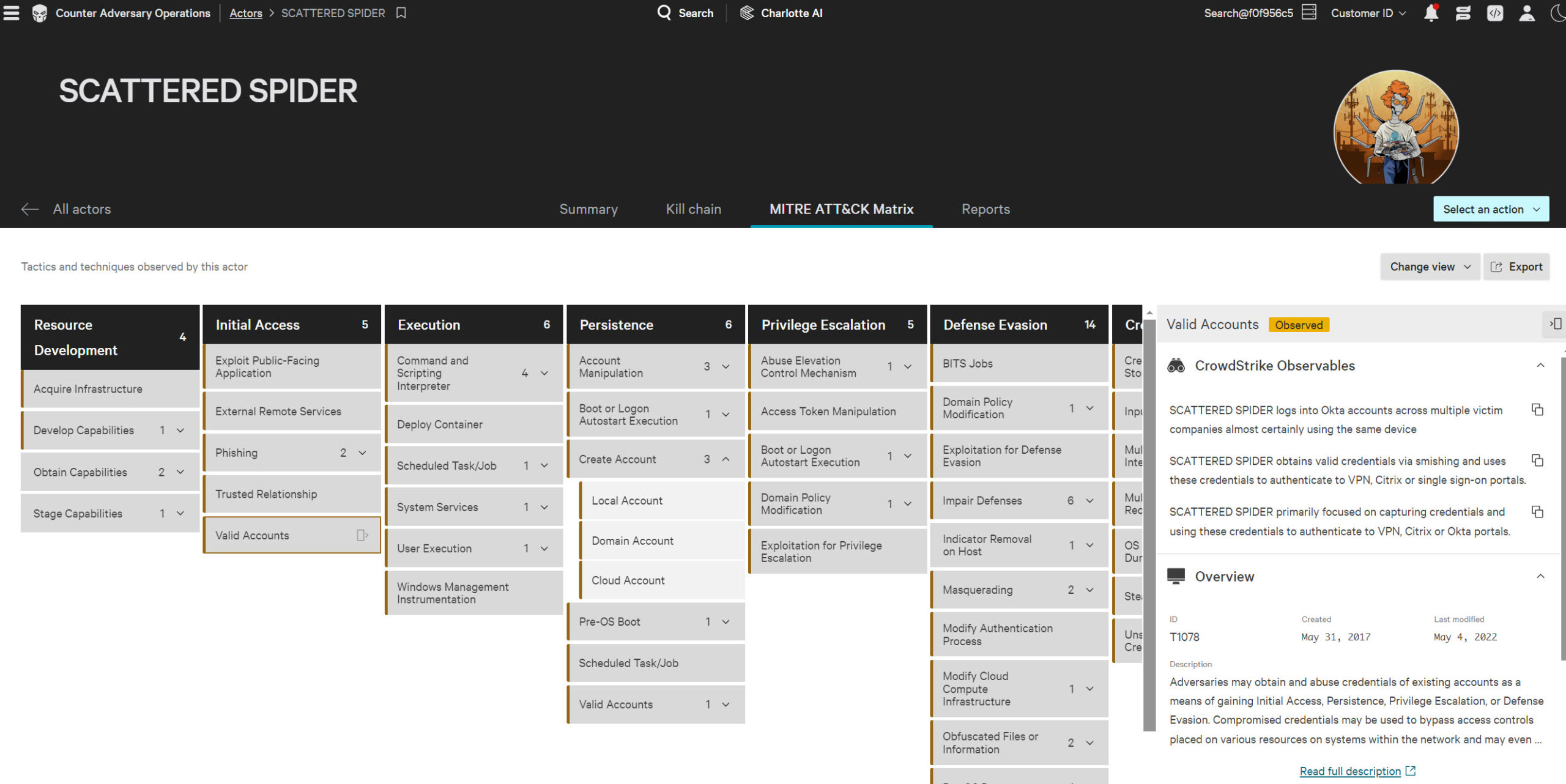
Task: Click the panel icon on Valid Accounts tile
Action: pos(362,535)
